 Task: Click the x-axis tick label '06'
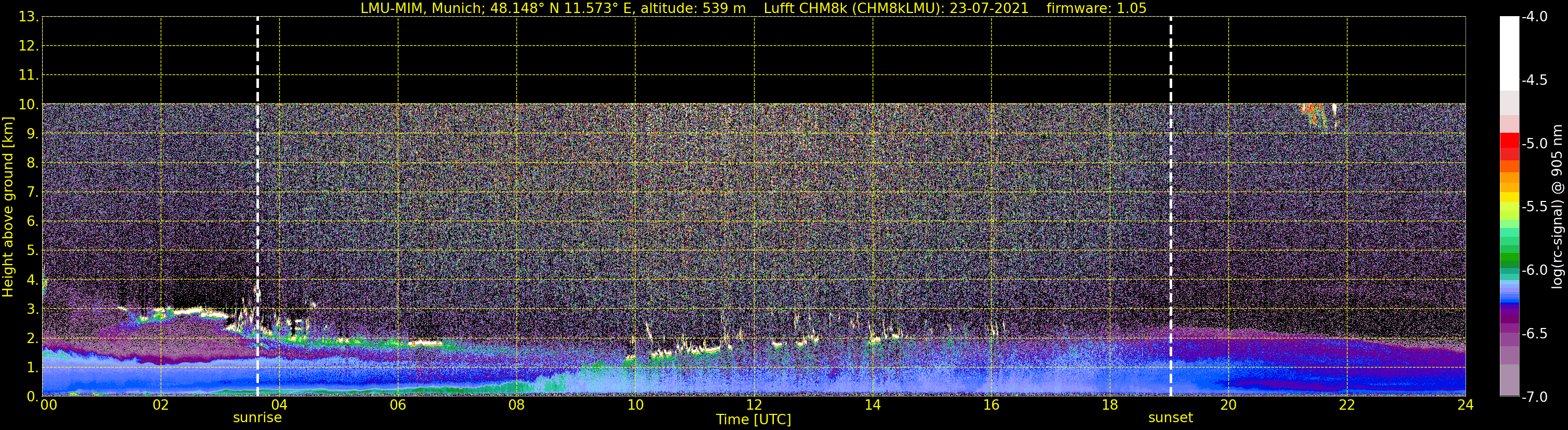(x=398, y=405)
